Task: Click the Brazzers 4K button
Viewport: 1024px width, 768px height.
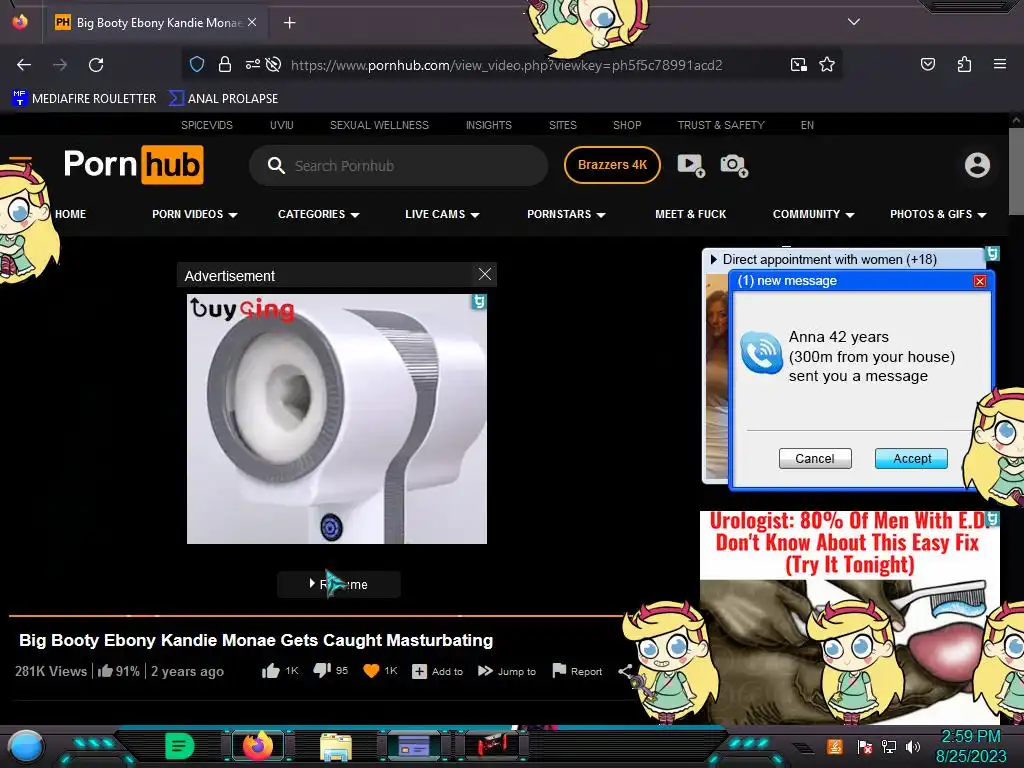Action: coord(613,165)
